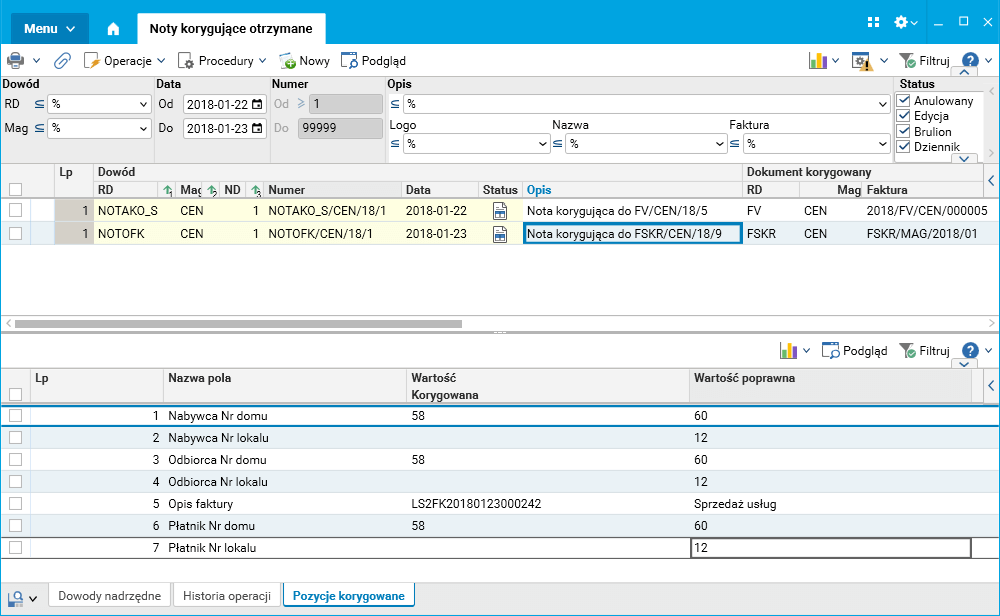Click the blue help question mark icon
The width and height of the screenshot is (1000, 616).
point(969,61)
